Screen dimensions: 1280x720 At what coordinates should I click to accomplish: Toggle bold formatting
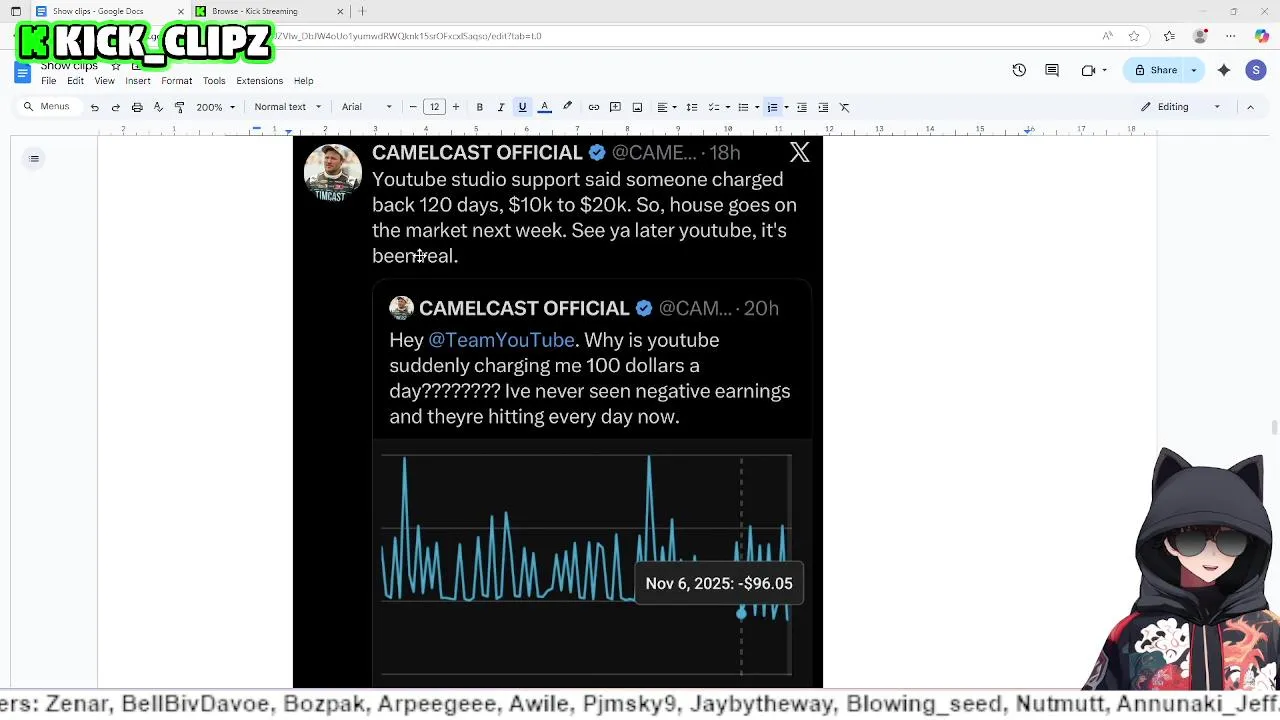479,107
